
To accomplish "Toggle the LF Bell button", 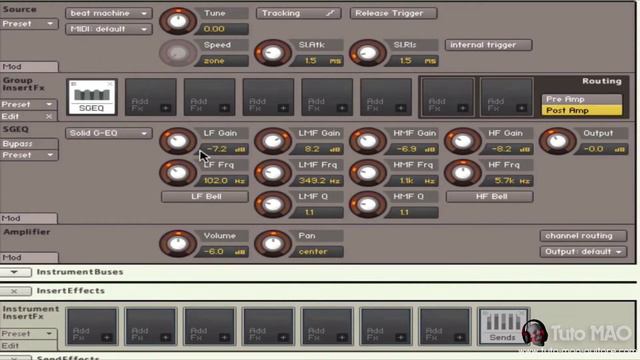I will tap(205, 196).
